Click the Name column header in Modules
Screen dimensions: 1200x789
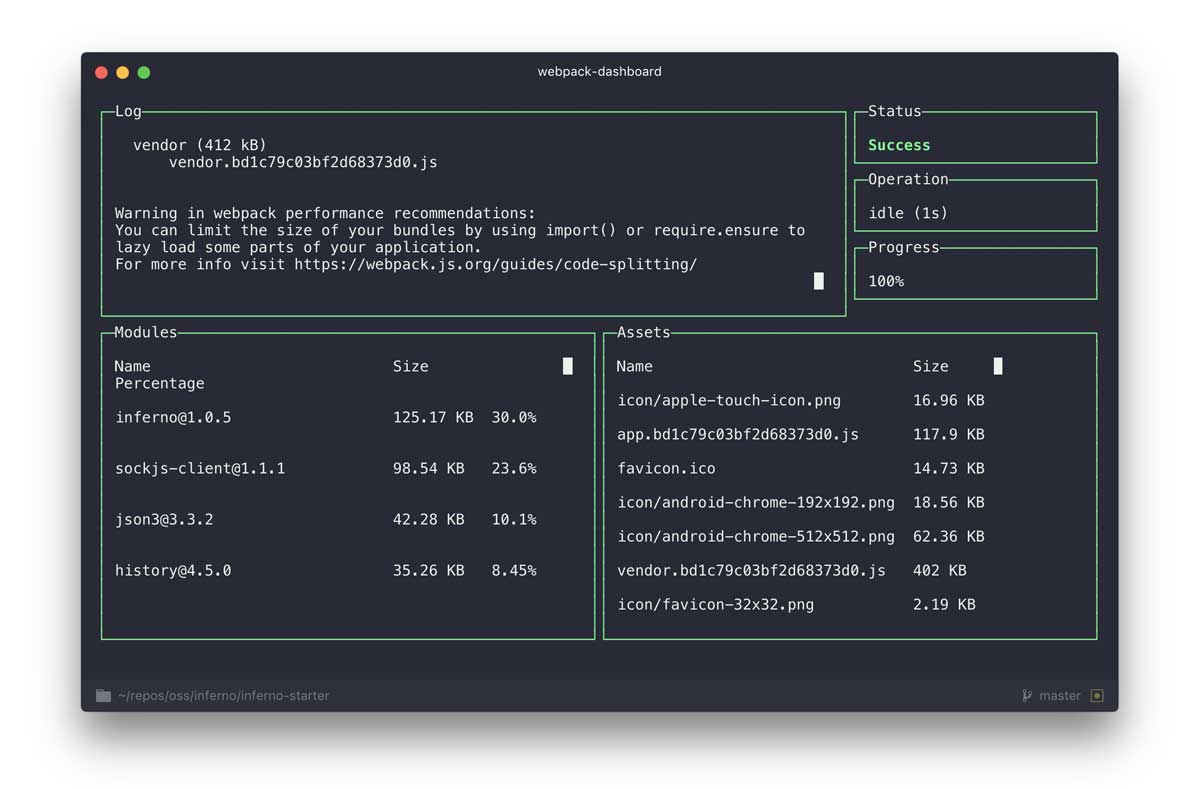pyautogui.click(x=132, y=366)
